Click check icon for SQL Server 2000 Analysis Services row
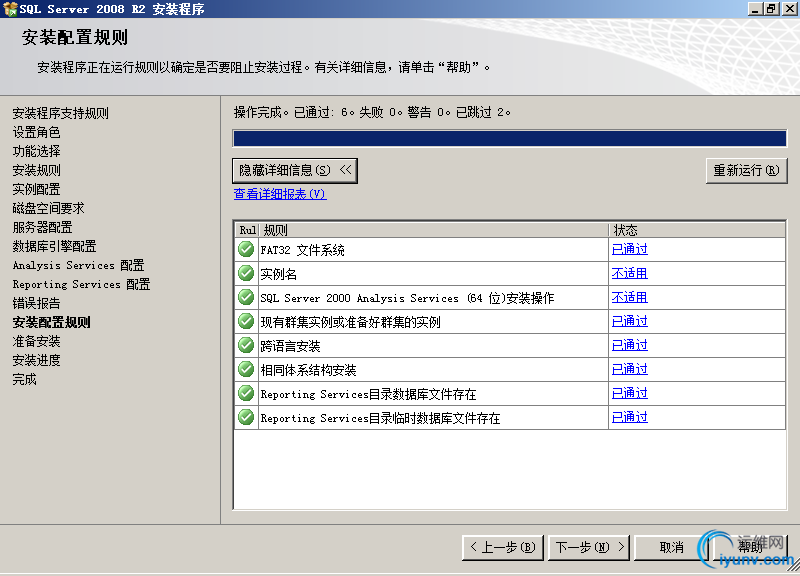800x576 pixels. pos(246,297)
